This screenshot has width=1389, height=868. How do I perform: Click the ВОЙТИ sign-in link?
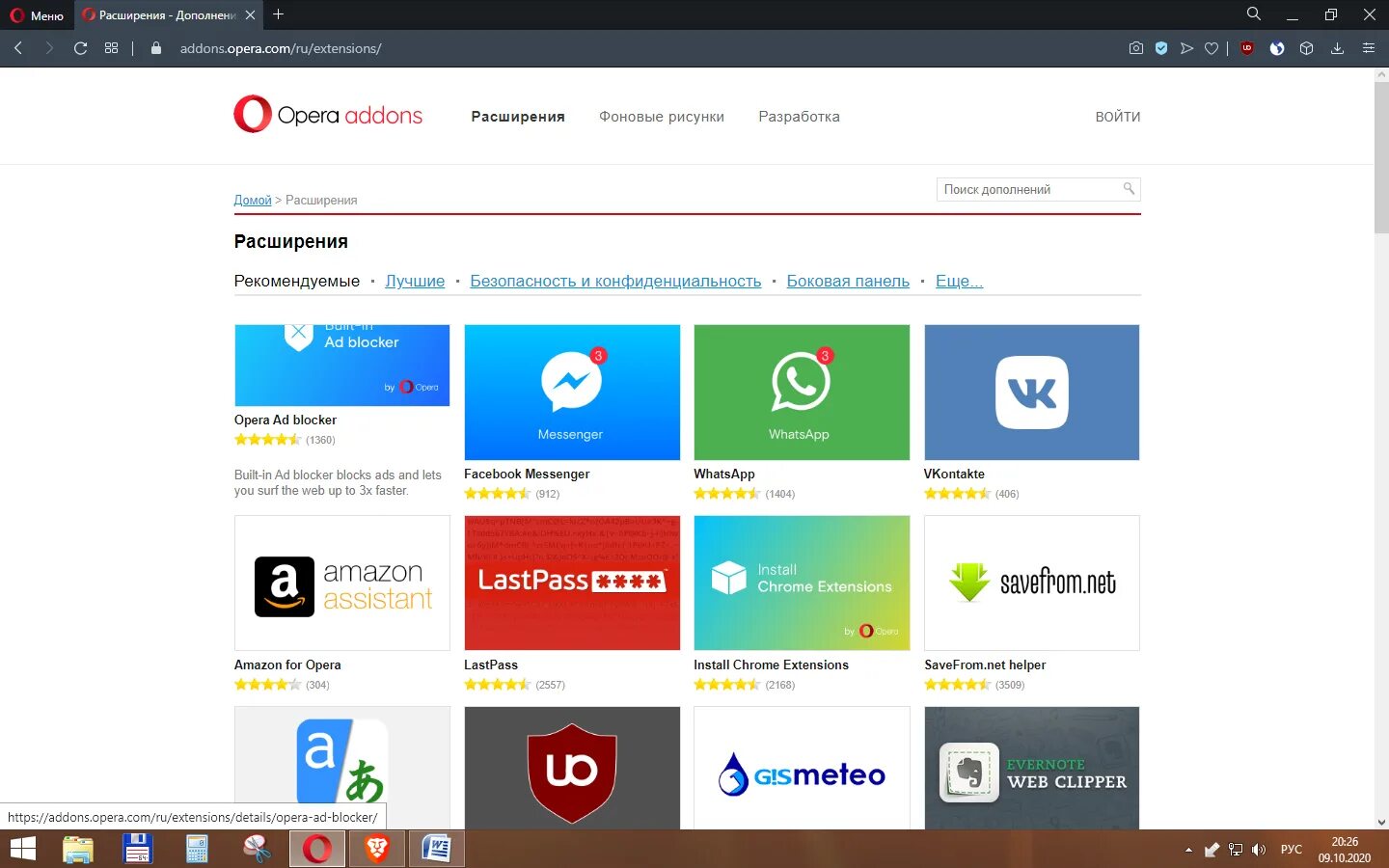coord(1118,117)
